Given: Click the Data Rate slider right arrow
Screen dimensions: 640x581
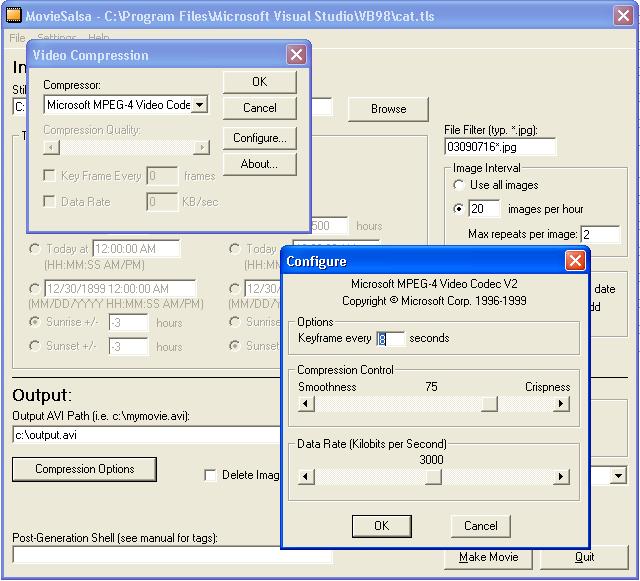Looking at the screenshot, I should point(561,477).
